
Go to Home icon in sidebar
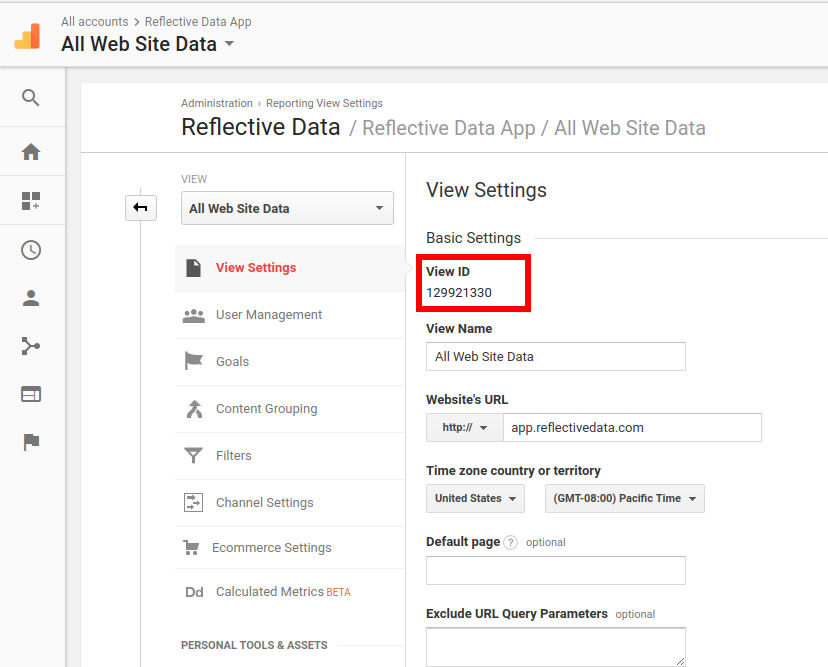pos(31,152)
